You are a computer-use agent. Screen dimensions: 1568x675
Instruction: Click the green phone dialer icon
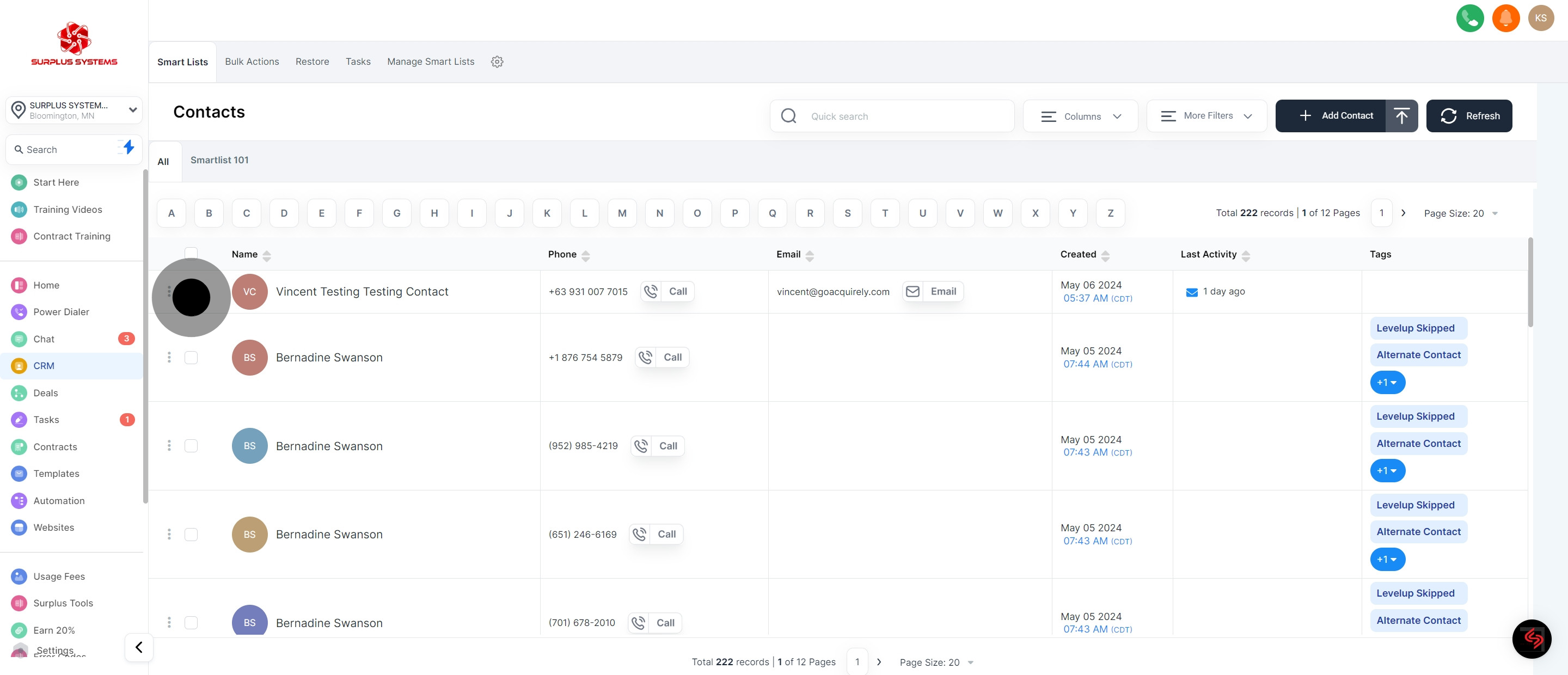[1469, 17]
